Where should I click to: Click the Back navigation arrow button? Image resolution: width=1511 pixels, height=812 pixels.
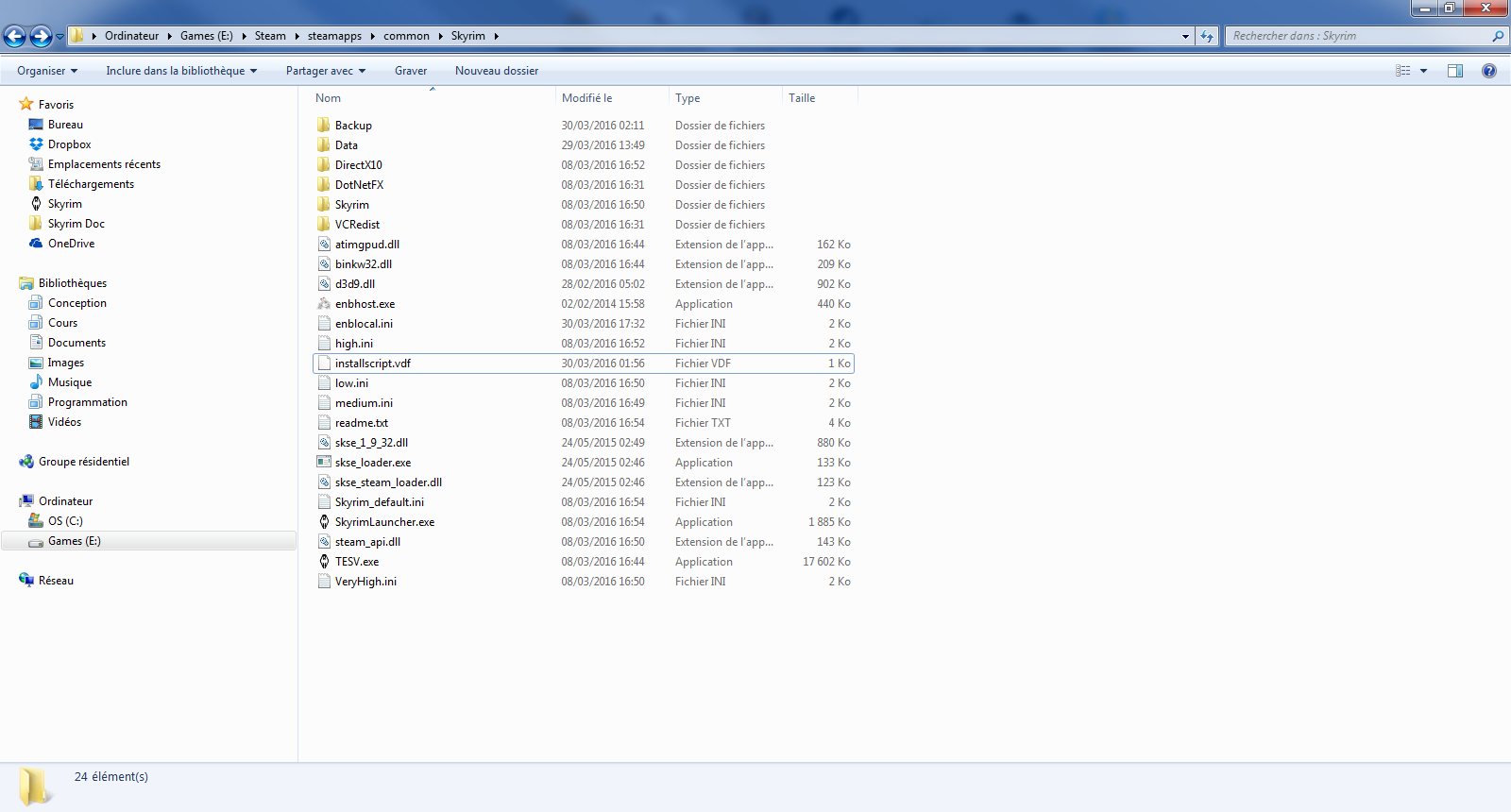pyautogui.click(x=14, y=36)
